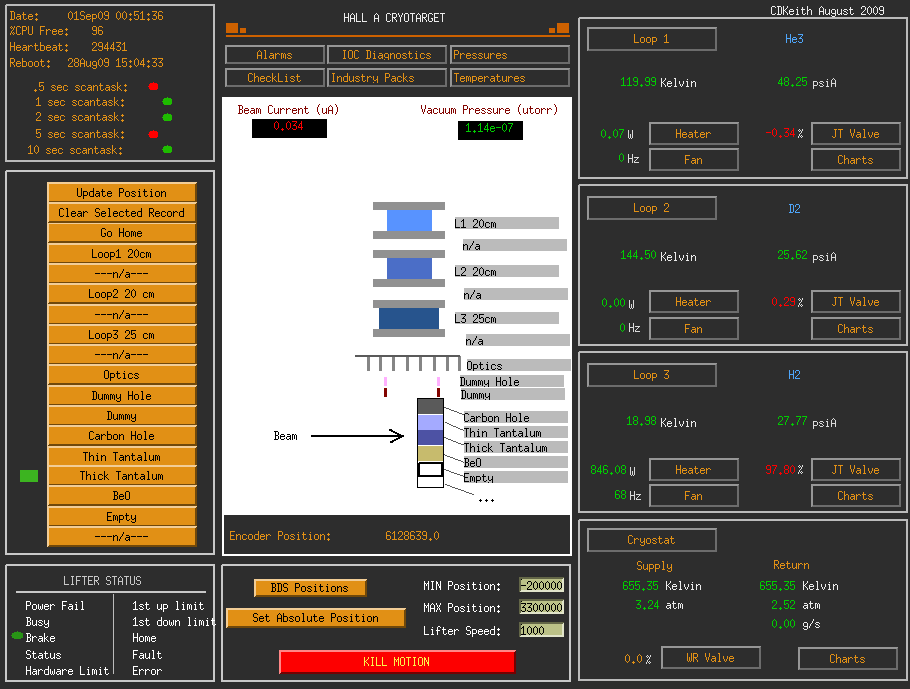Open the Loop 1 details

click(x=652, y=39)
